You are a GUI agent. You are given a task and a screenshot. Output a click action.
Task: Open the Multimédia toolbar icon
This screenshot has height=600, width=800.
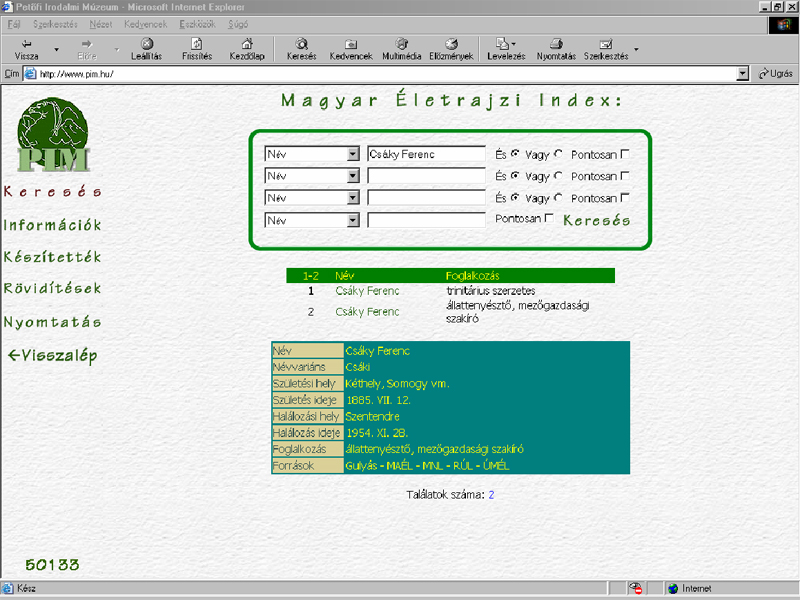(x=402, y=44)
